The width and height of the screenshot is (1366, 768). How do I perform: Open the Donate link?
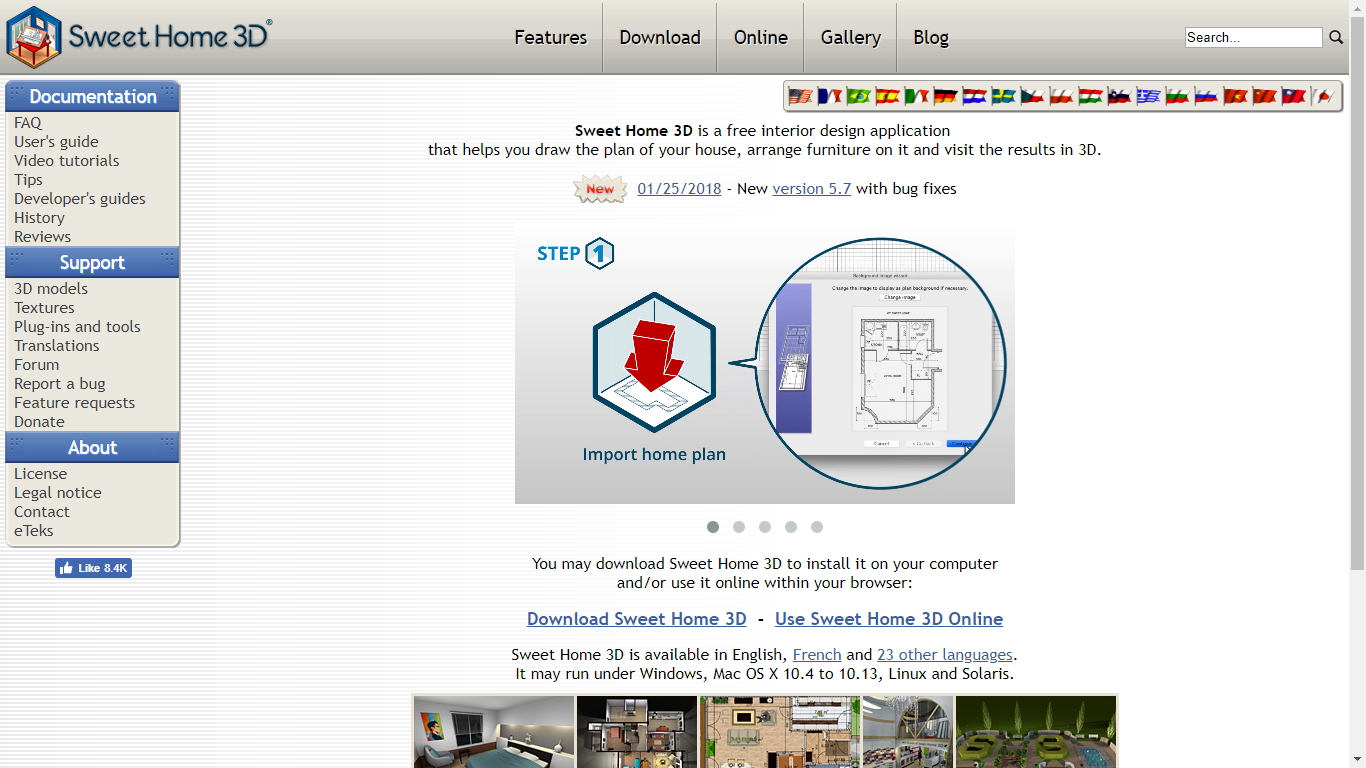[x=39, y=422]
